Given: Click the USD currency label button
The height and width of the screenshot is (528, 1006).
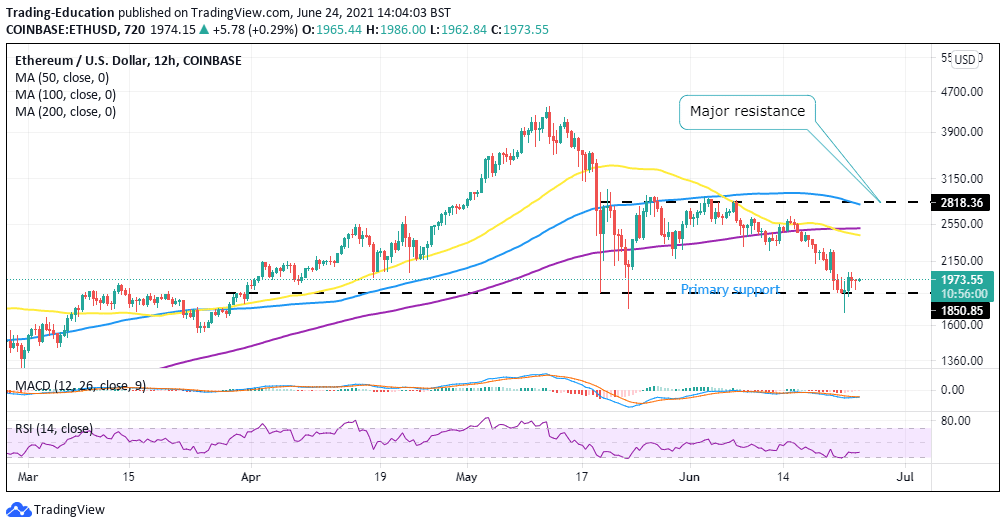Looking at the screenshot, I should [x=964, y=60].
